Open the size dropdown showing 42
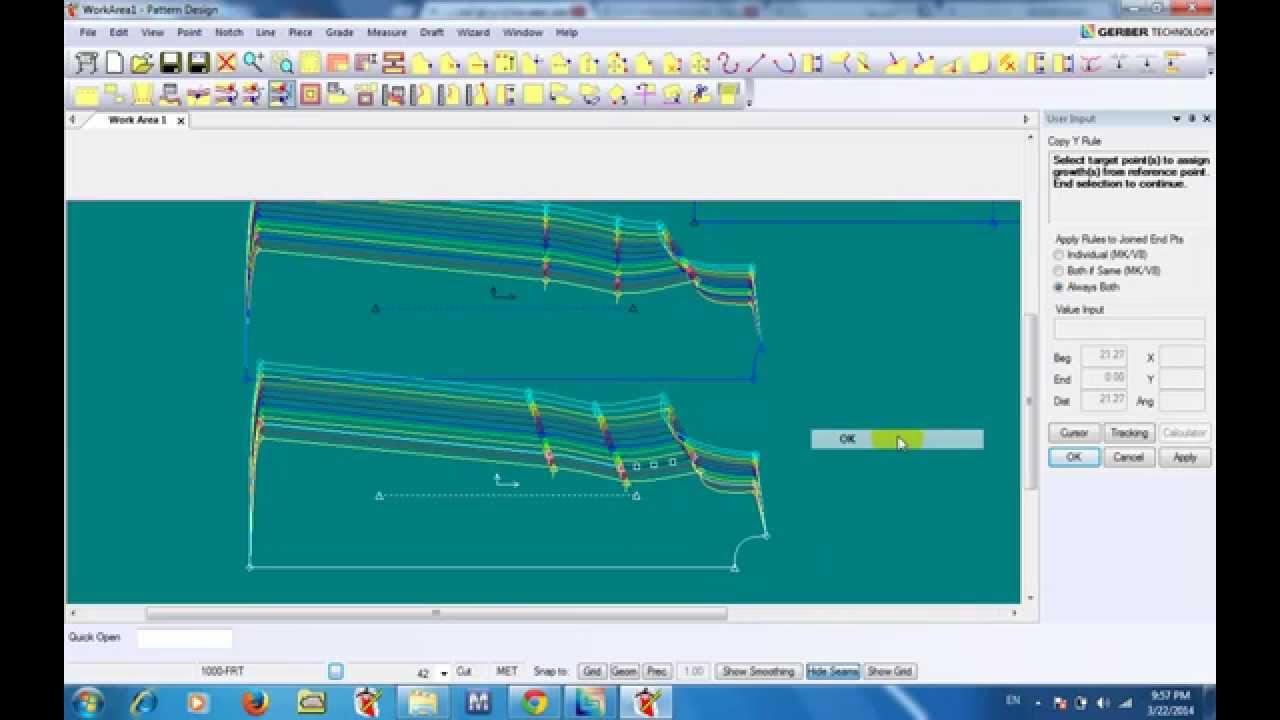1280x720 pixels. coord(443,672)
